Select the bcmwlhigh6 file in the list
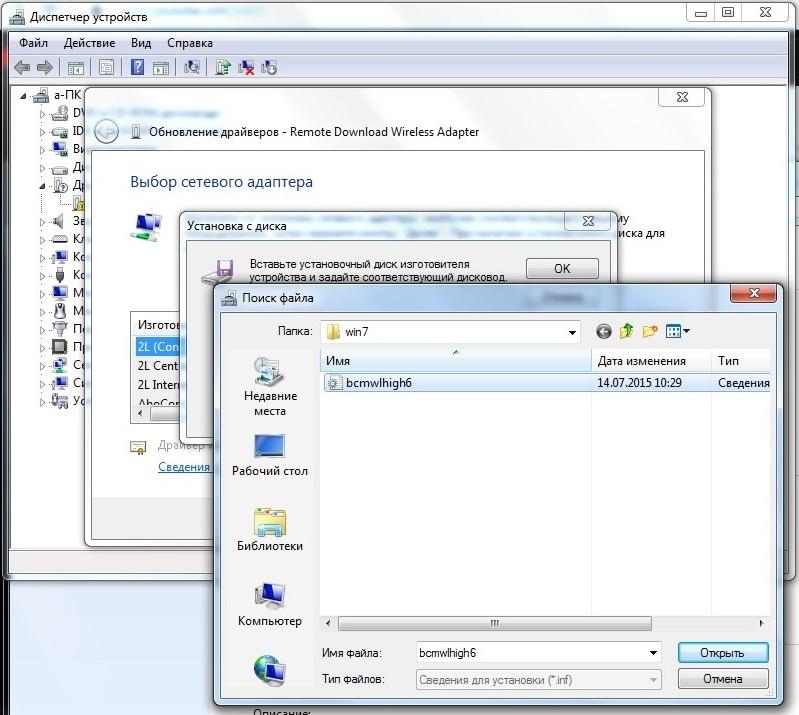Screen dimensions: 799x715 [379, 383]
